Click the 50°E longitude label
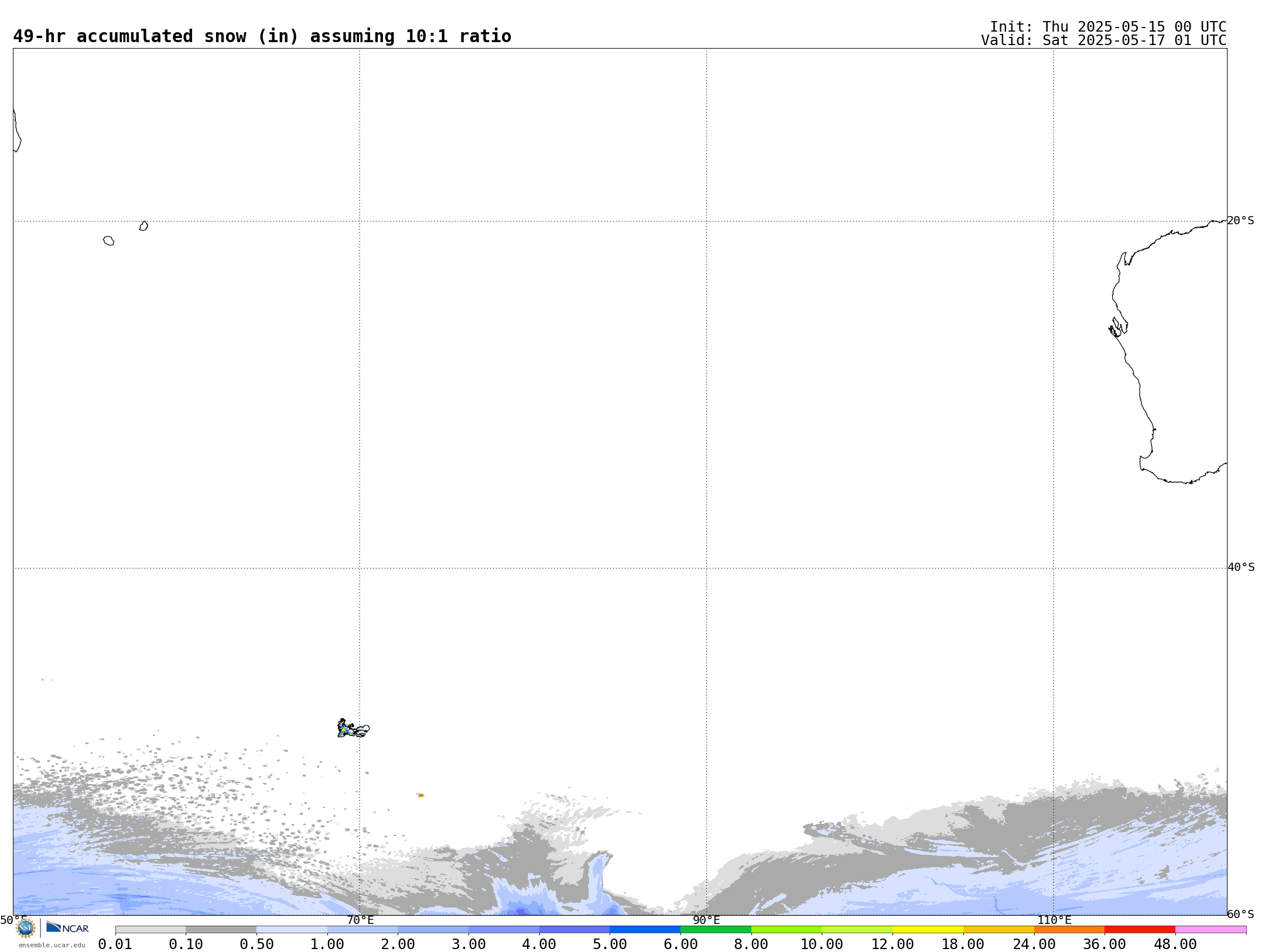Image resolution: width=1265 pixels, height=952 pixels. point(13,920)
